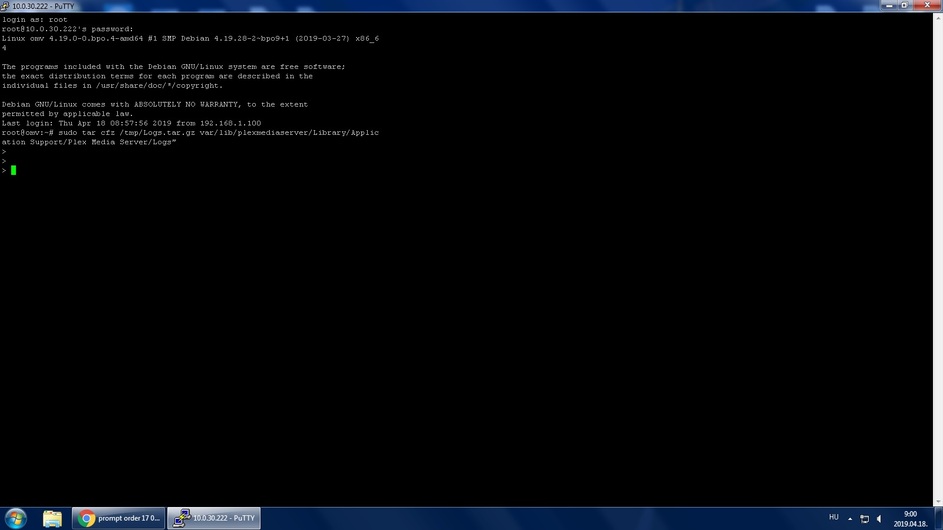Open the Windows Start menu orb
The width and height of the screenshot is (943, 530).
[16, 518]
